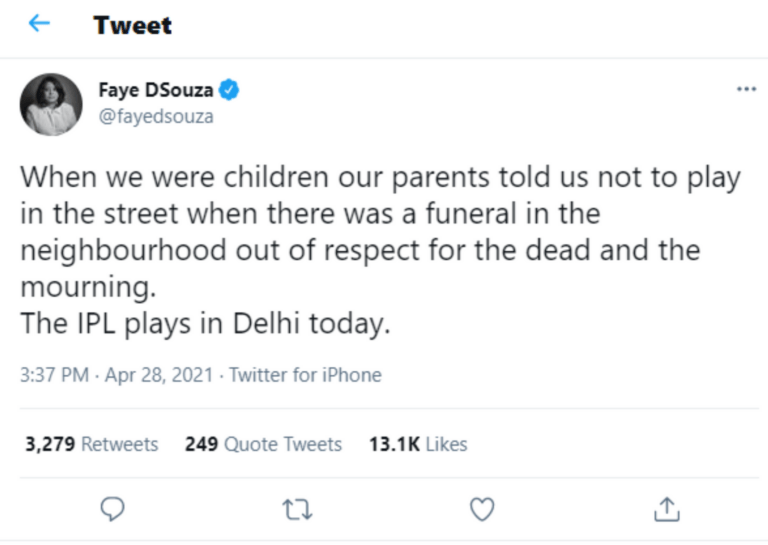The height and width of the screenshot is (545, 768).
Task: Click the line 'The IPL plays in Delhi today.'
Action: tap(205, 324)
